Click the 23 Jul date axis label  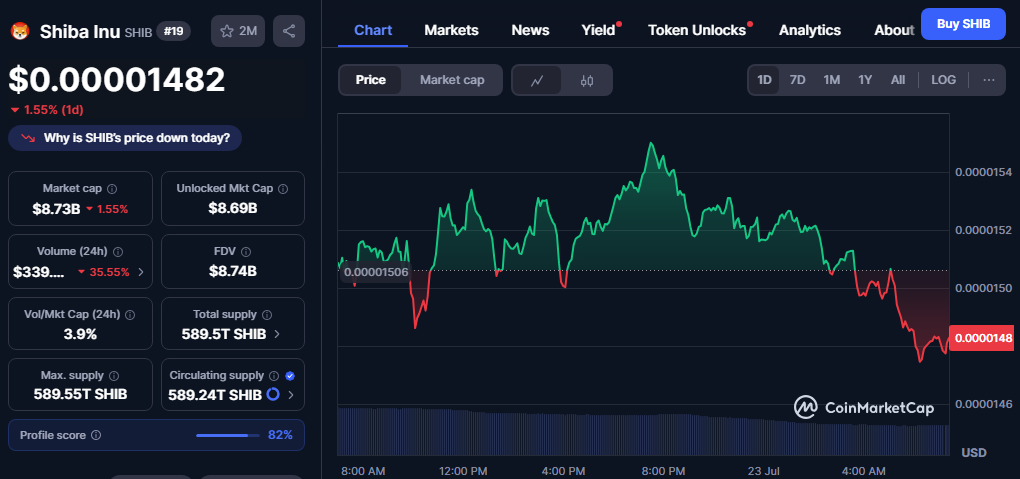tap(764, 471)
